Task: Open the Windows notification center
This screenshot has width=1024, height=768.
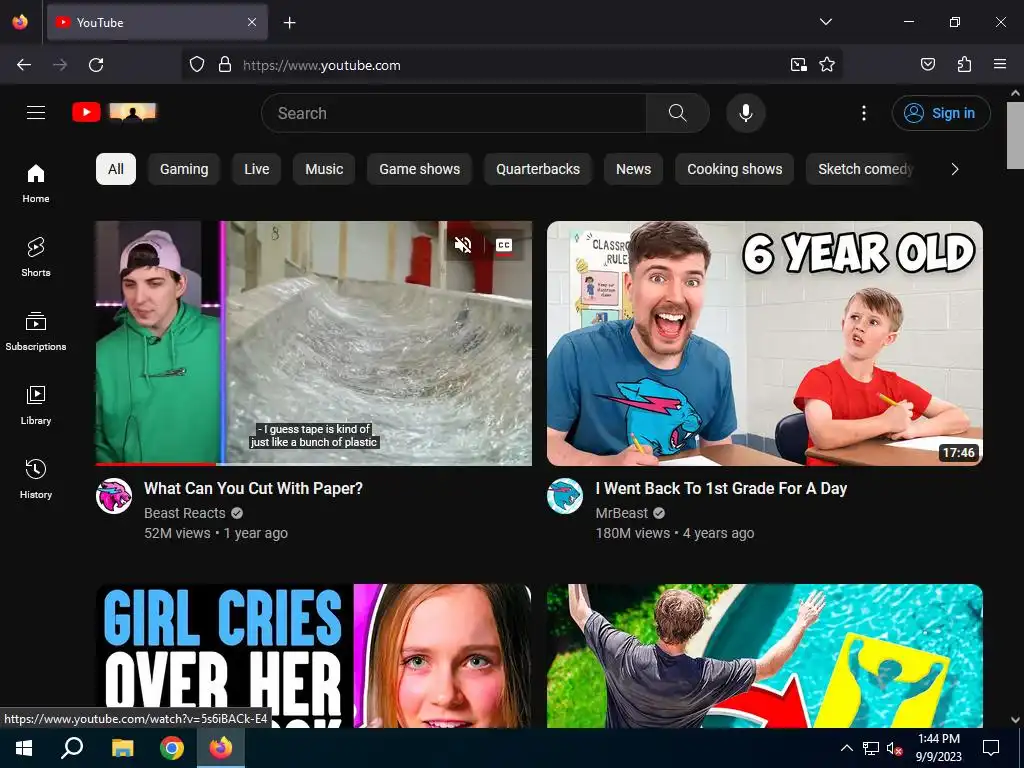Action: click(991, 748)
